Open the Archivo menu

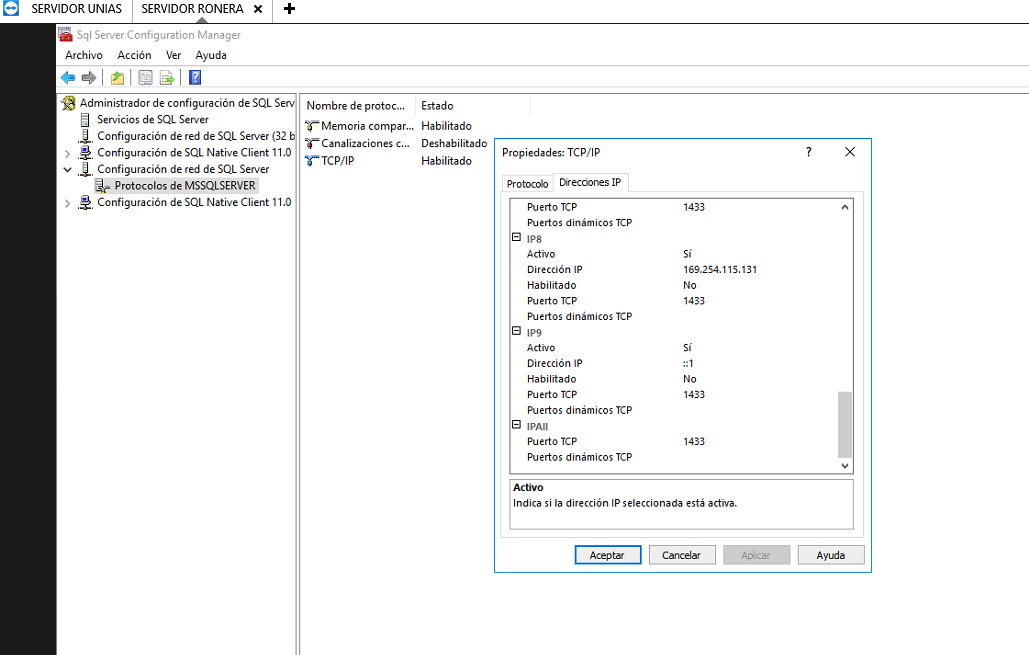(84, 55)
